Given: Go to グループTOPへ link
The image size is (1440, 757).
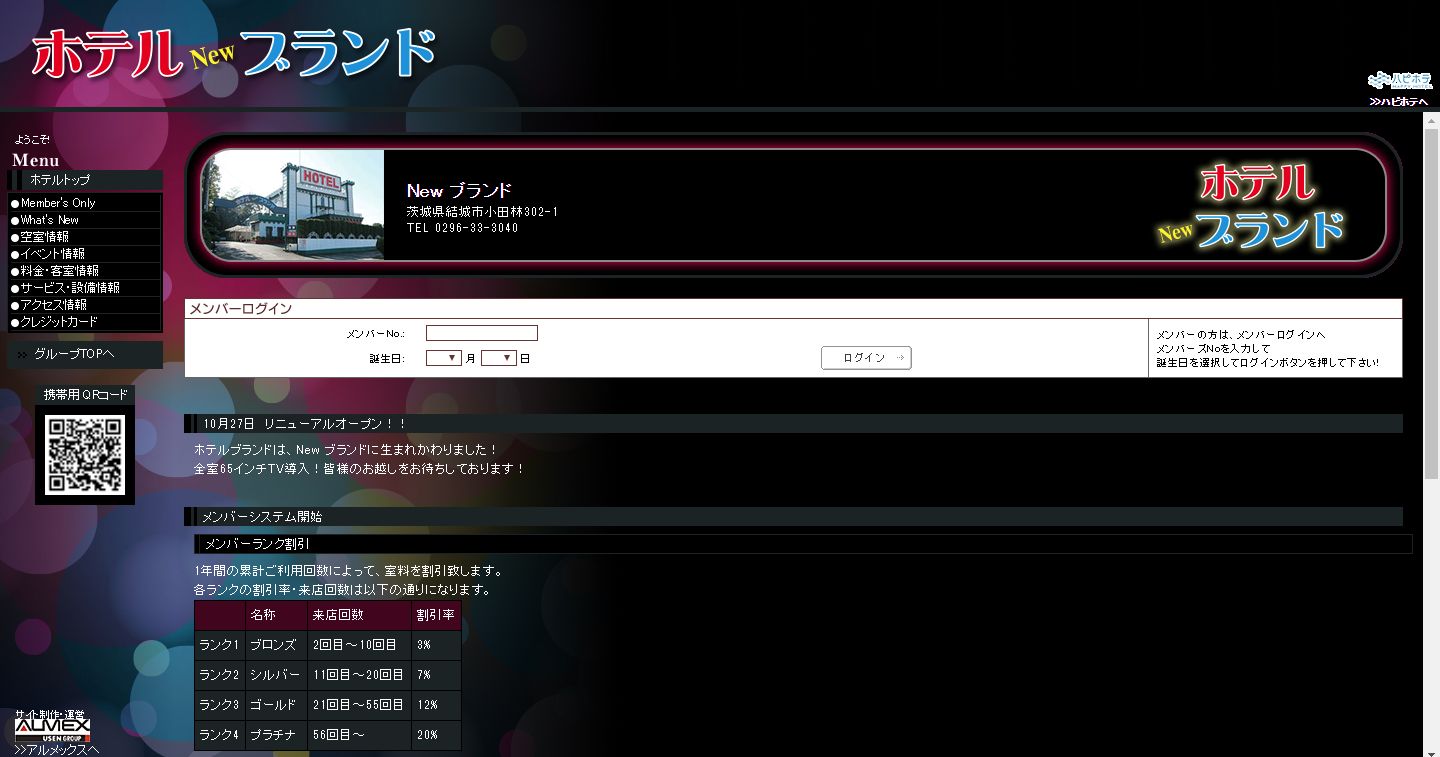Looking at the screenshot, I should click(x=85, y=355).
